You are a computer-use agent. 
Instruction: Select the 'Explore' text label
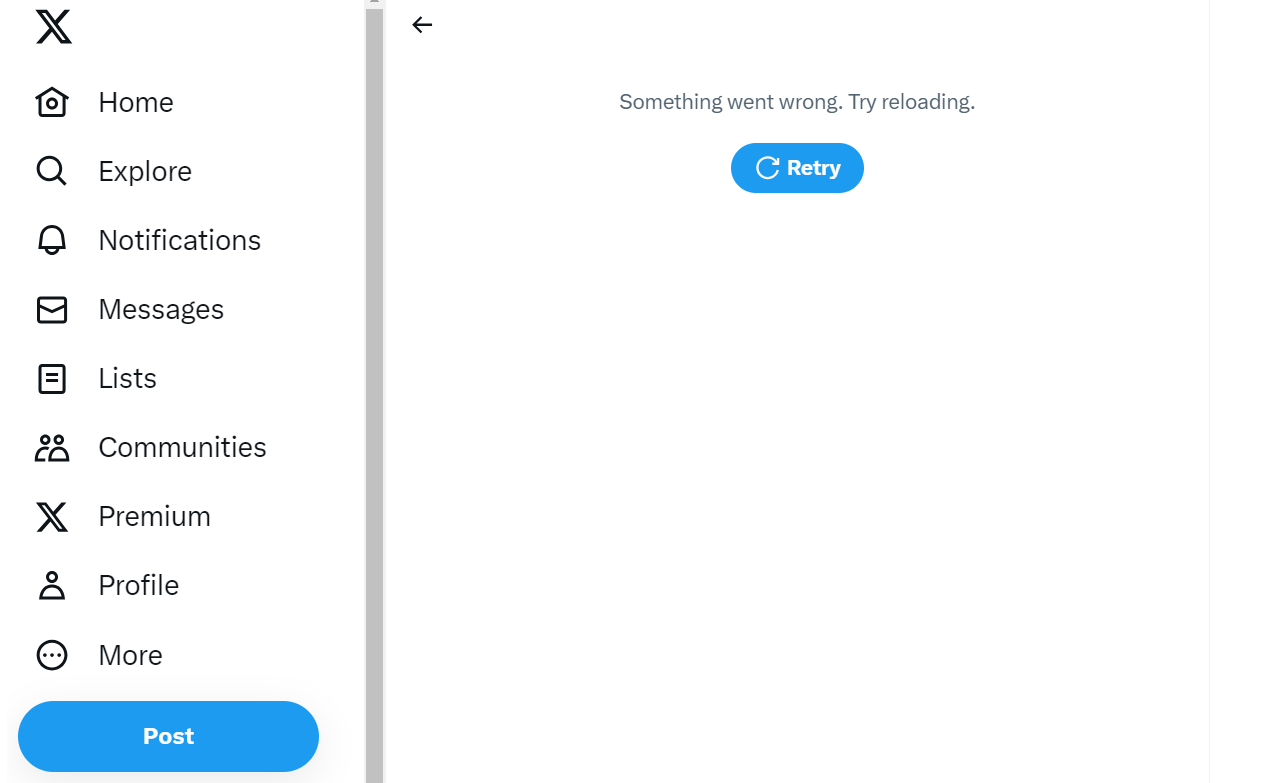tap(145, 171)
